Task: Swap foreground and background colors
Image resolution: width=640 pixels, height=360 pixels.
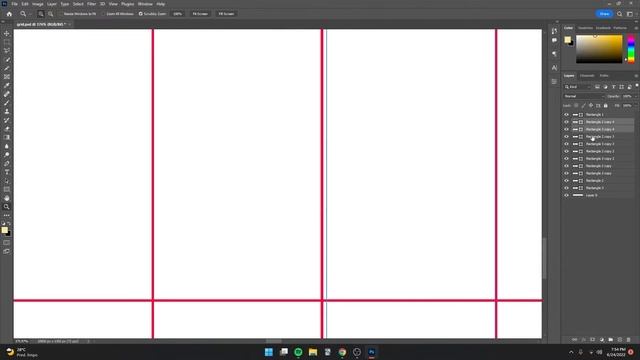Action: 9,224
